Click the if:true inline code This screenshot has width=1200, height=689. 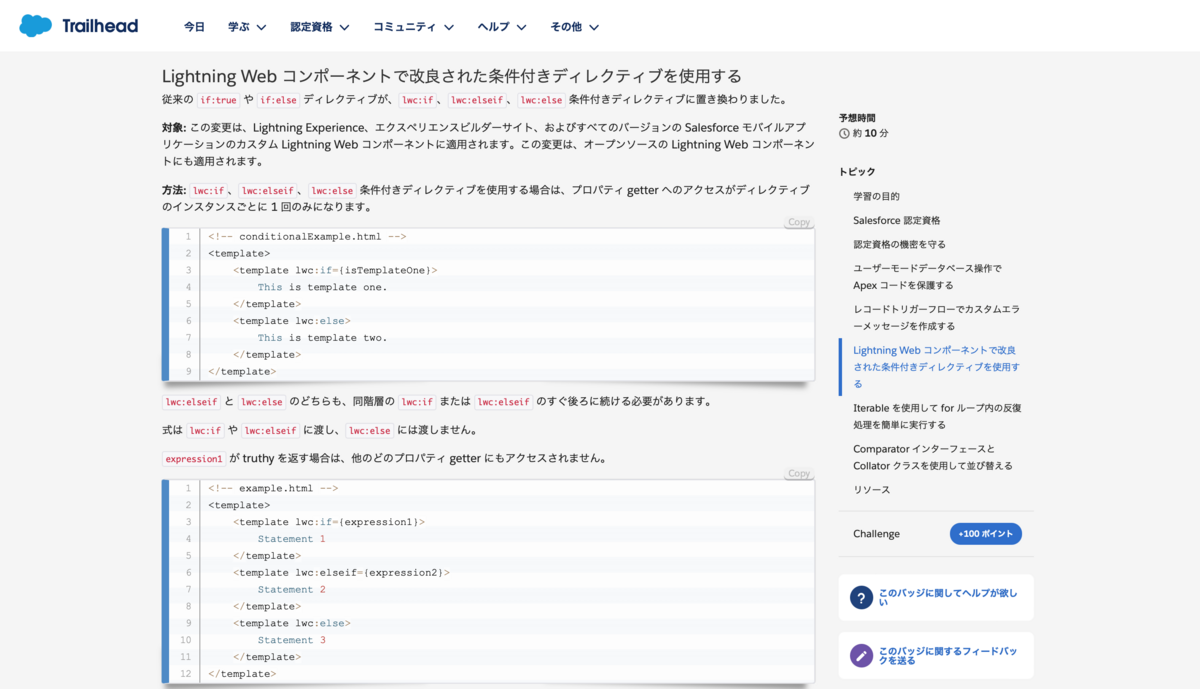pos(217,100)
